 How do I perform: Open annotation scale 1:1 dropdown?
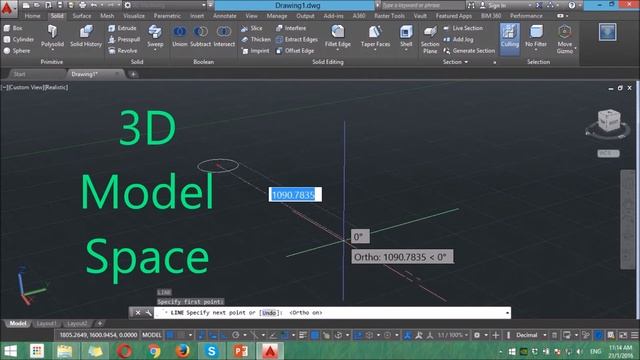point(452,335)
